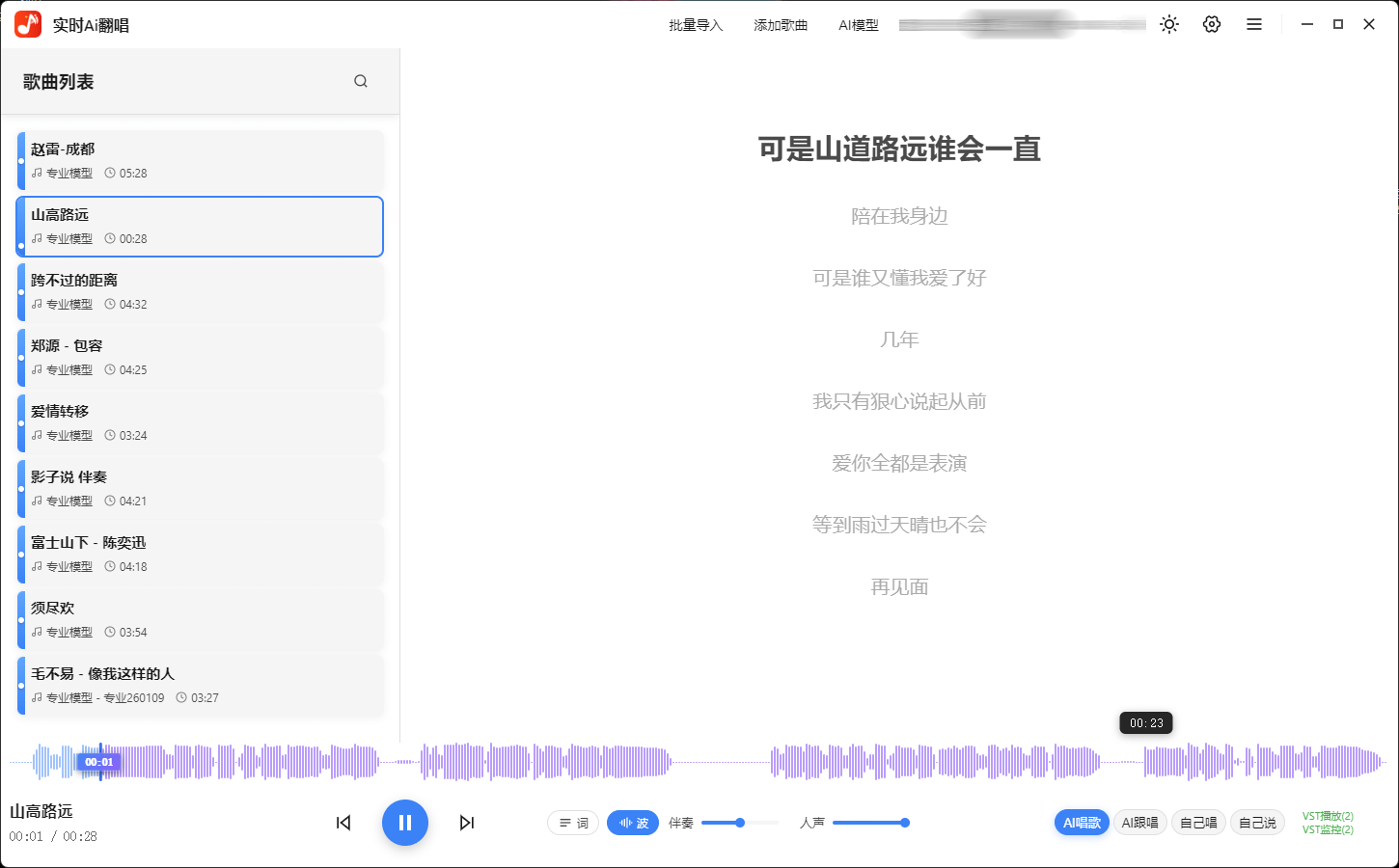Open the AI模型 menu
The image size is (1399, 868).
[859, 24]
